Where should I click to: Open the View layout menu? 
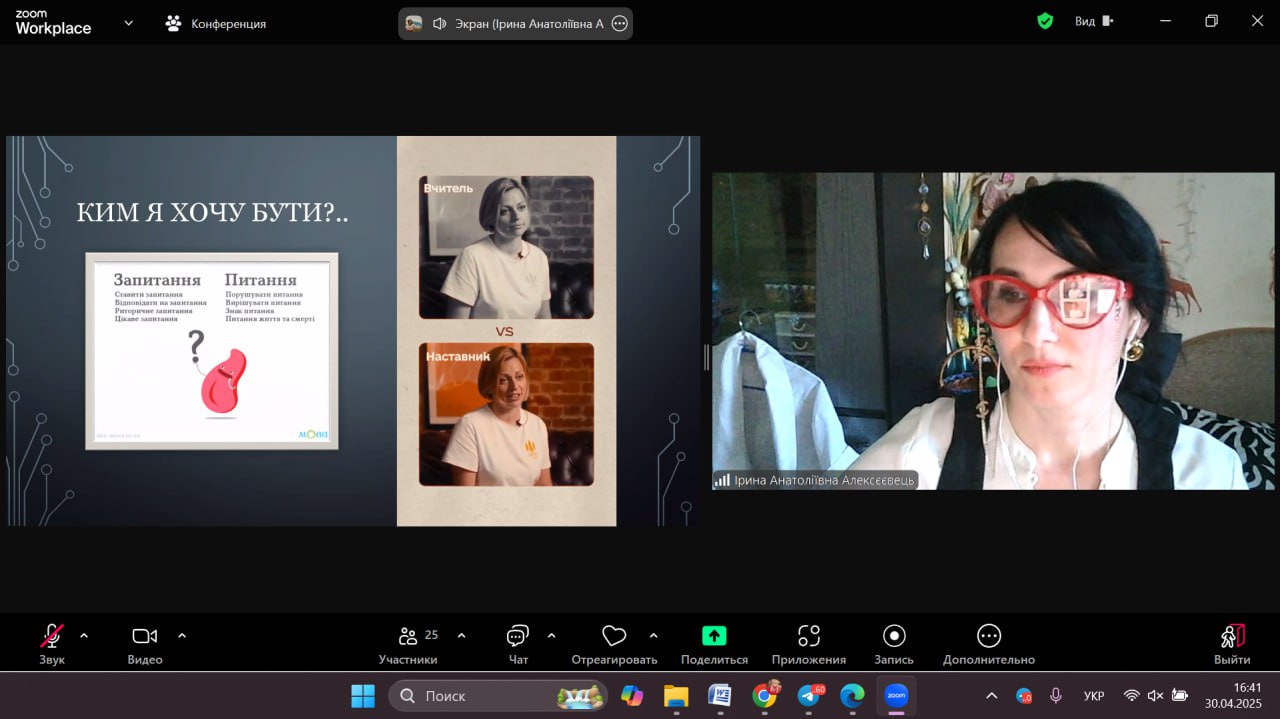click(x=1093, y=21)
